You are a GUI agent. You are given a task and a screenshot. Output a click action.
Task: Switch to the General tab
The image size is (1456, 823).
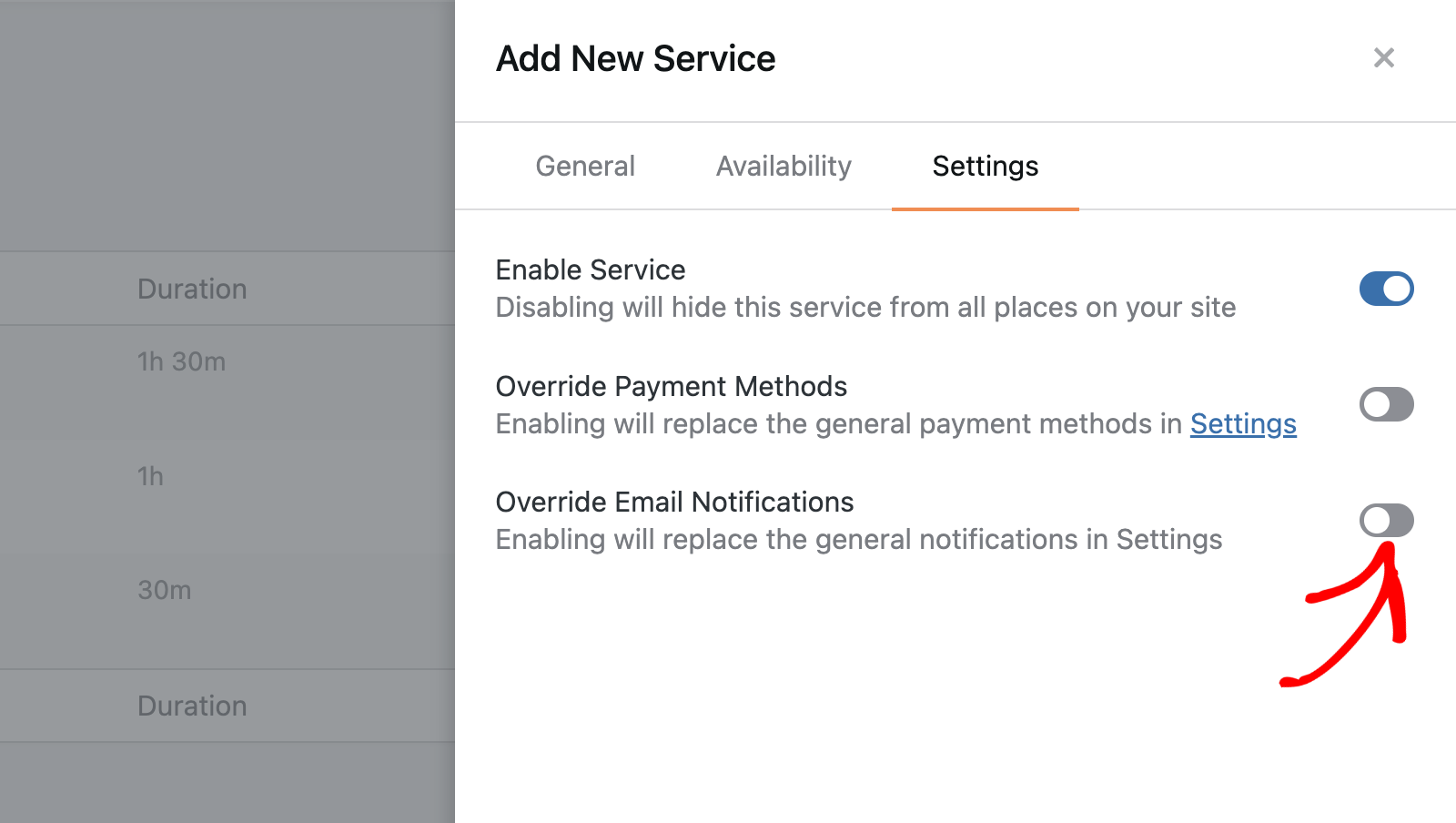[585, 166]
